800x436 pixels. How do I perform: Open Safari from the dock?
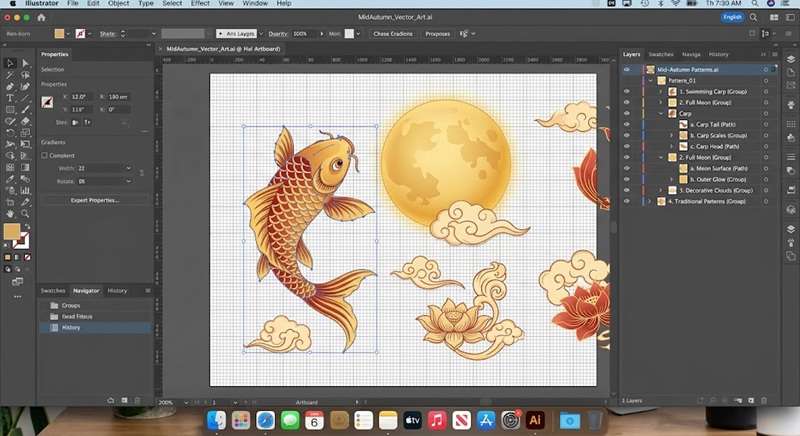[x=265, y=420]
